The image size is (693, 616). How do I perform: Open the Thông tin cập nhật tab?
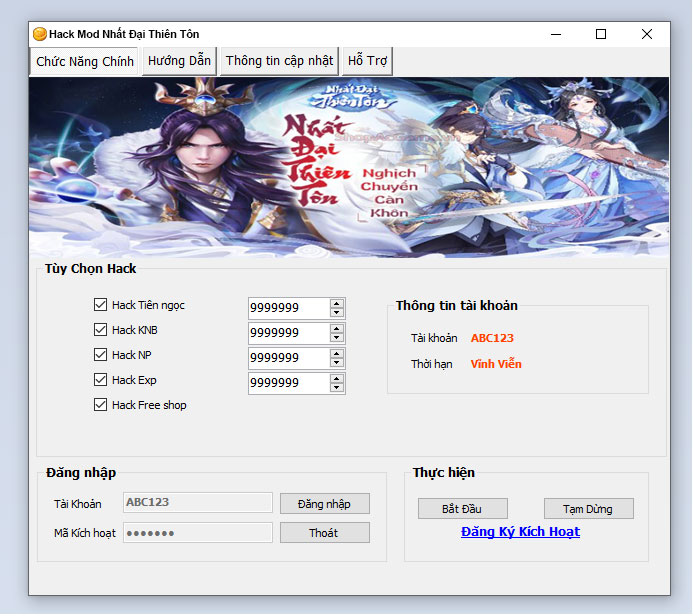coord(279,61)
